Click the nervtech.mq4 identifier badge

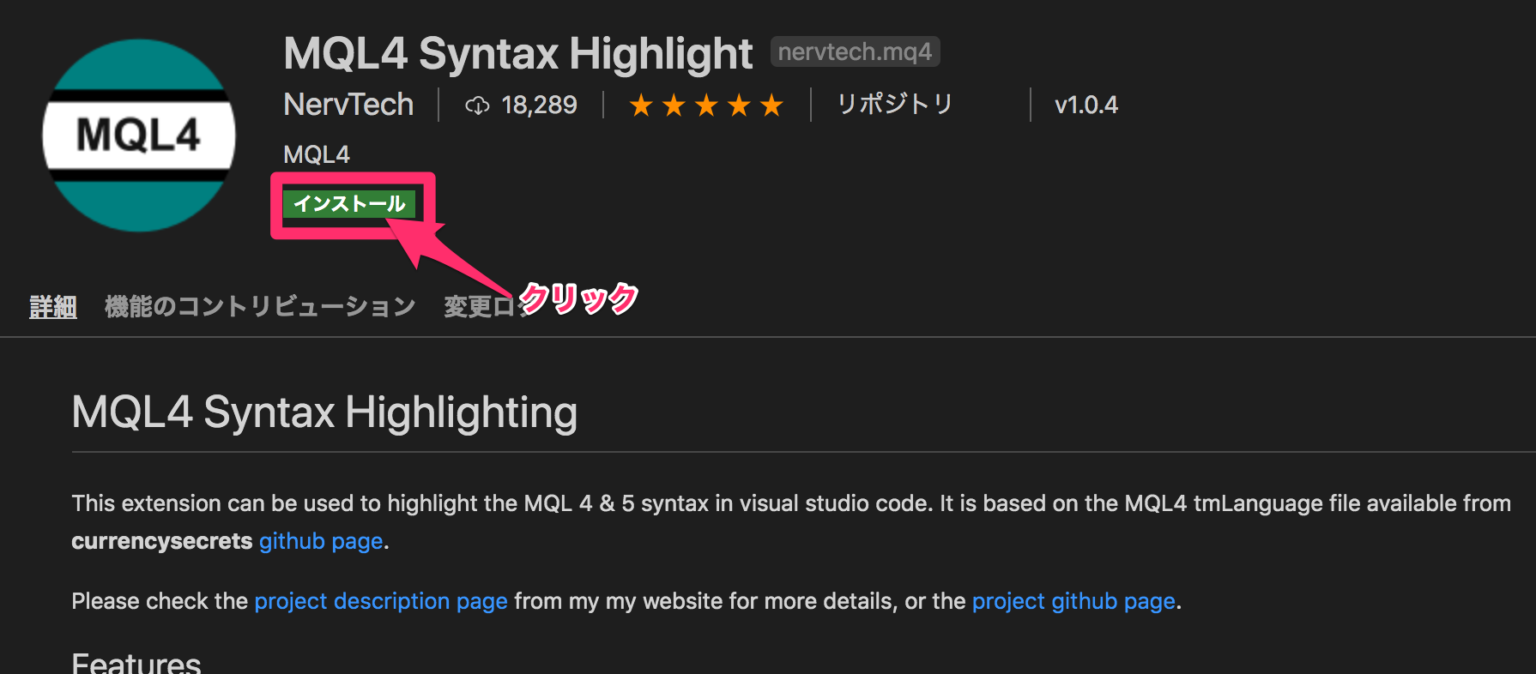point(855,52)
